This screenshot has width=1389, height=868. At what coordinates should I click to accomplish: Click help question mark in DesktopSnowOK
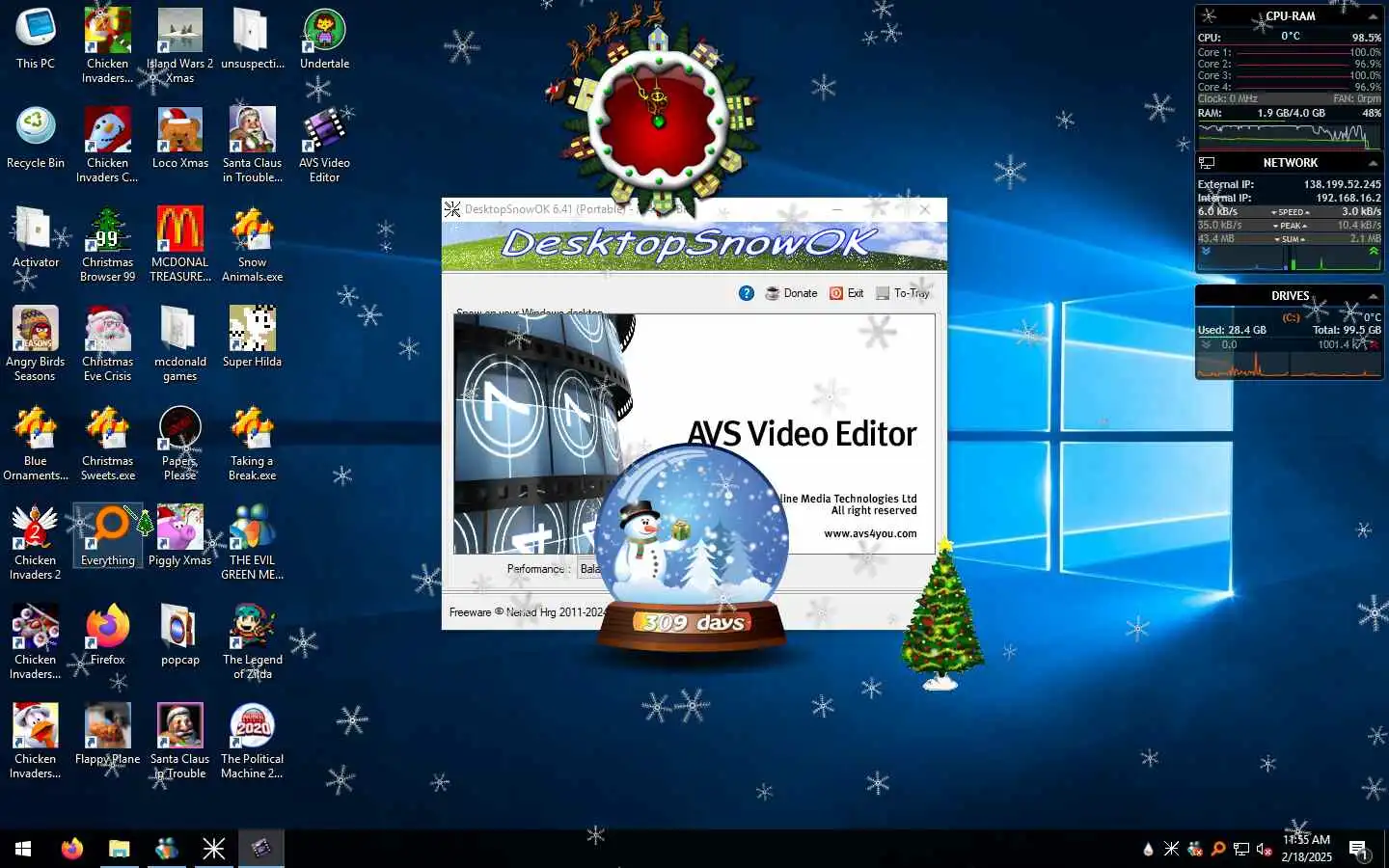click(746, 293)
